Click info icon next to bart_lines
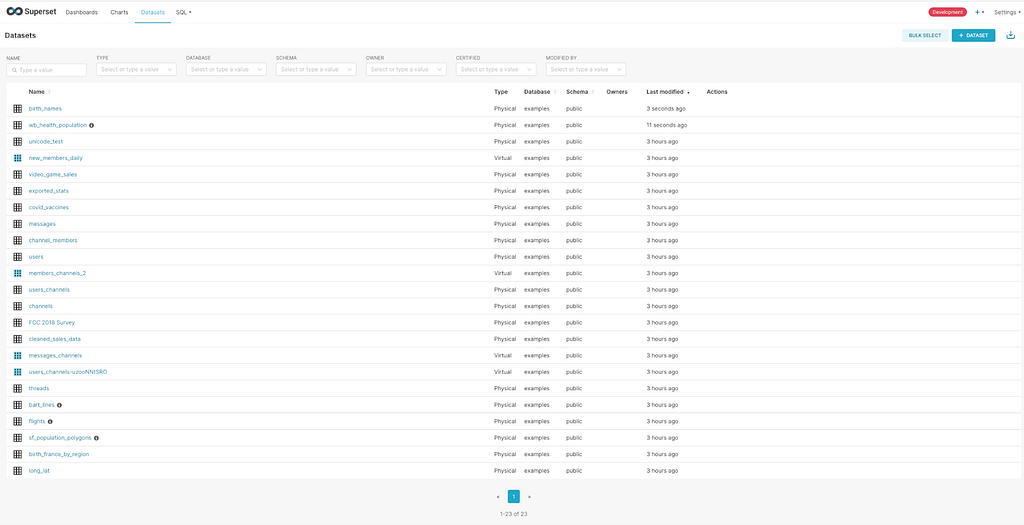The height and width of the screenshot is (525, 1024). pyautogui.click(x=59, y=405)
